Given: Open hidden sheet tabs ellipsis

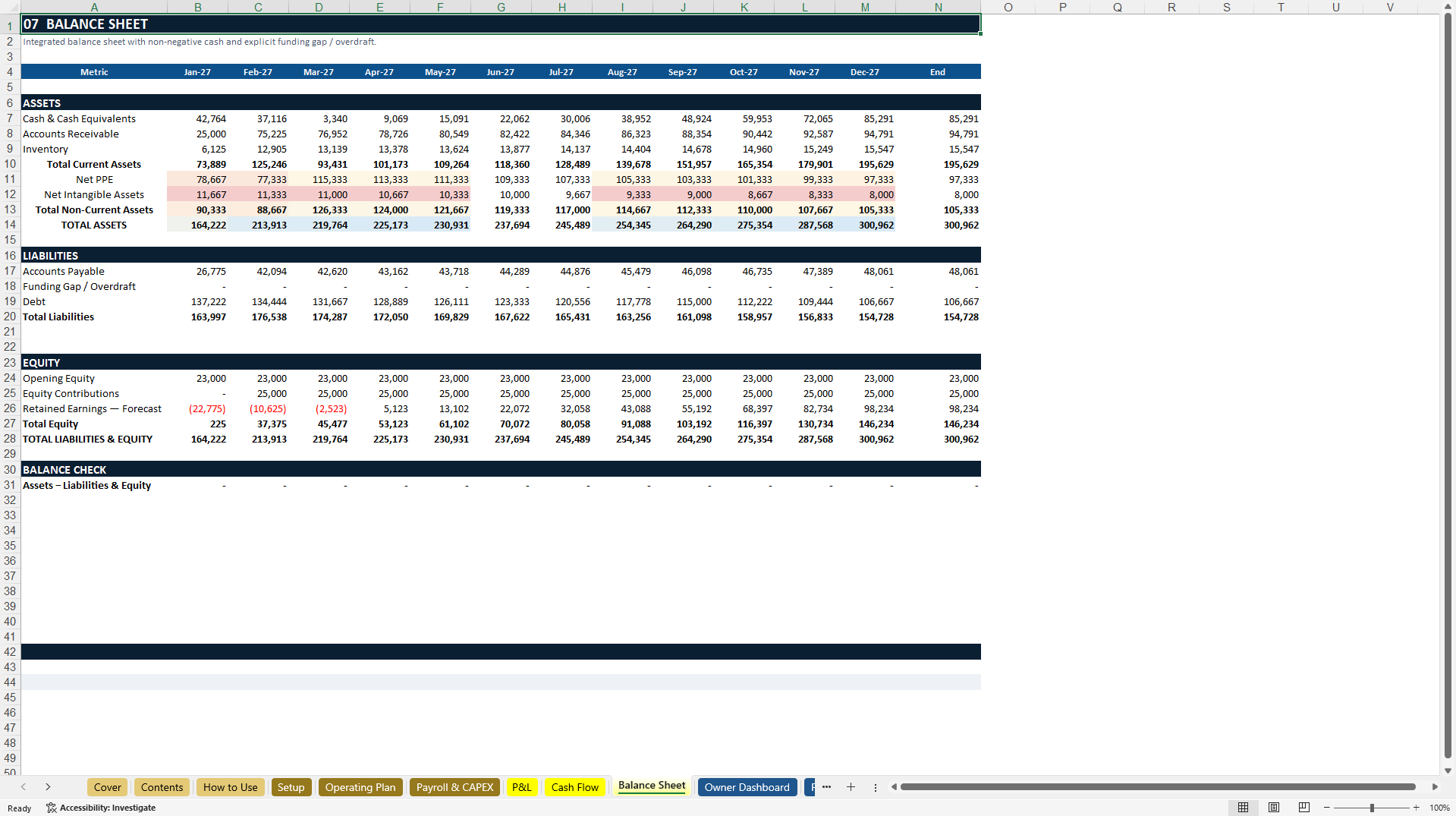Looking at the screenshot, I should (x=826, y=787).
